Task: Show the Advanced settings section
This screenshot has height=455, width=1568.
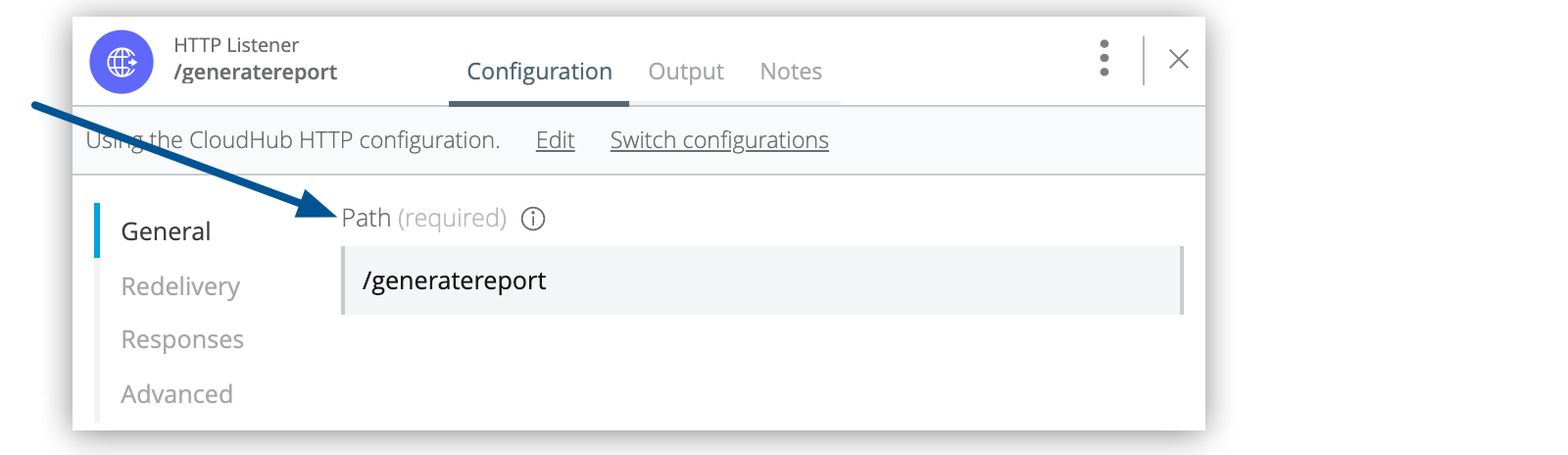Action: (177, 394)
